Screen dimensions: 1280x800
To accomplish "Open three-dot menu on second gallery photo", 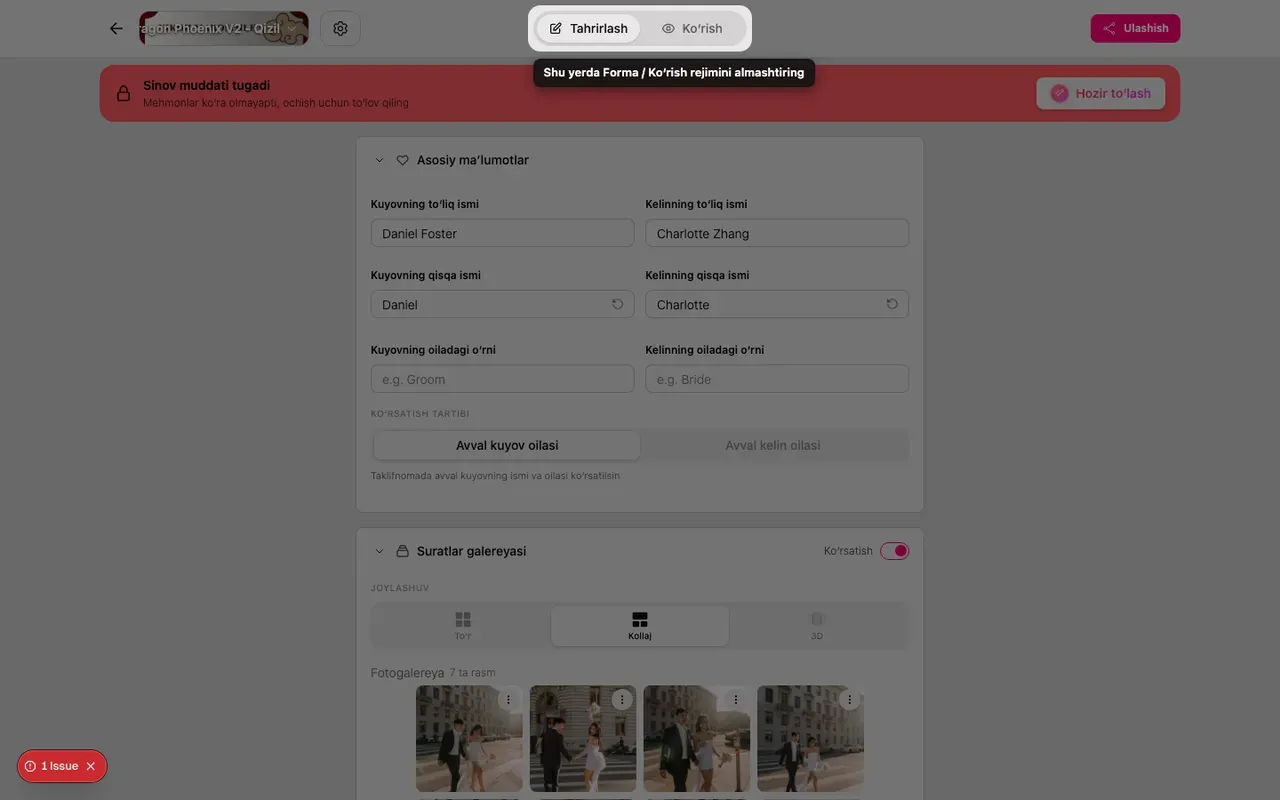I will (622, 700).
